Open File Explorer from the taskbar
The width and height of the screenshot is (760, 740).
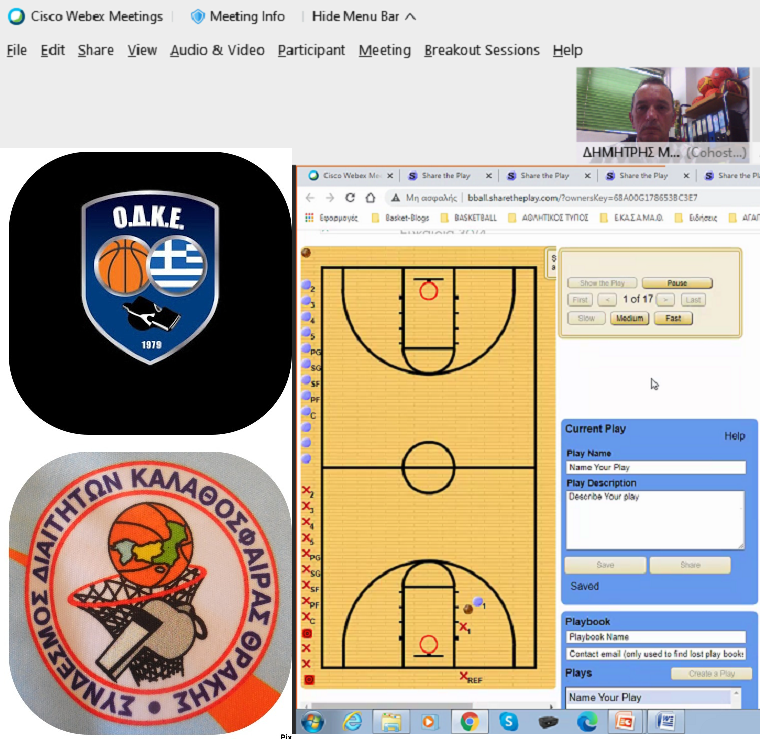click(x=391, y=722)
